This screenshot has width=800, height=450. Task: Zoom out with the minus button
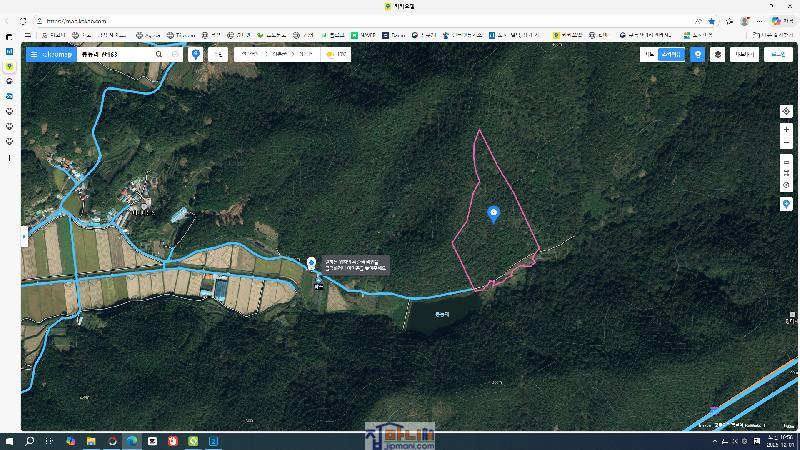click(x=787, y=143)
